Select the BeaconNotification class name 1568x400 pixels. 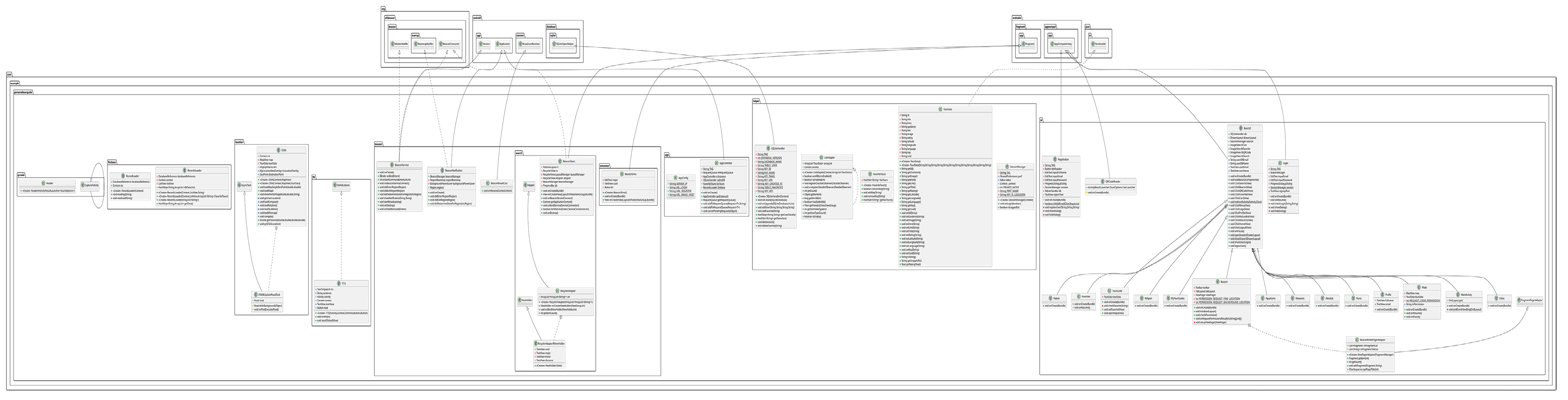453,170
